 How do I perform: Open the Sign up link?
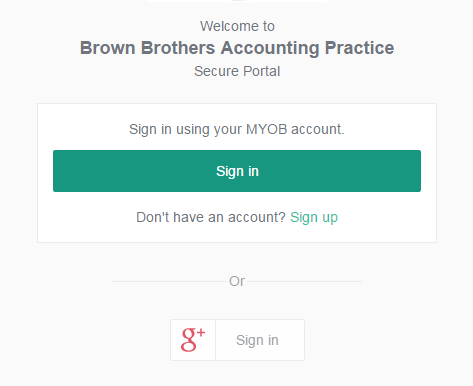(314, 217)
